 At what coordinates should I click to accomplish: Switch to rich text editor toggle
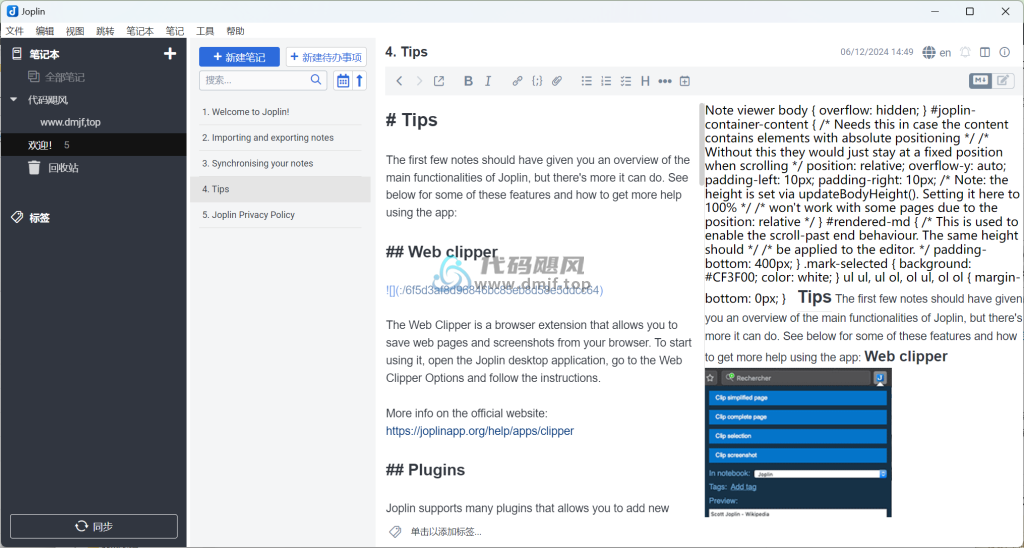coord(1002,80)
